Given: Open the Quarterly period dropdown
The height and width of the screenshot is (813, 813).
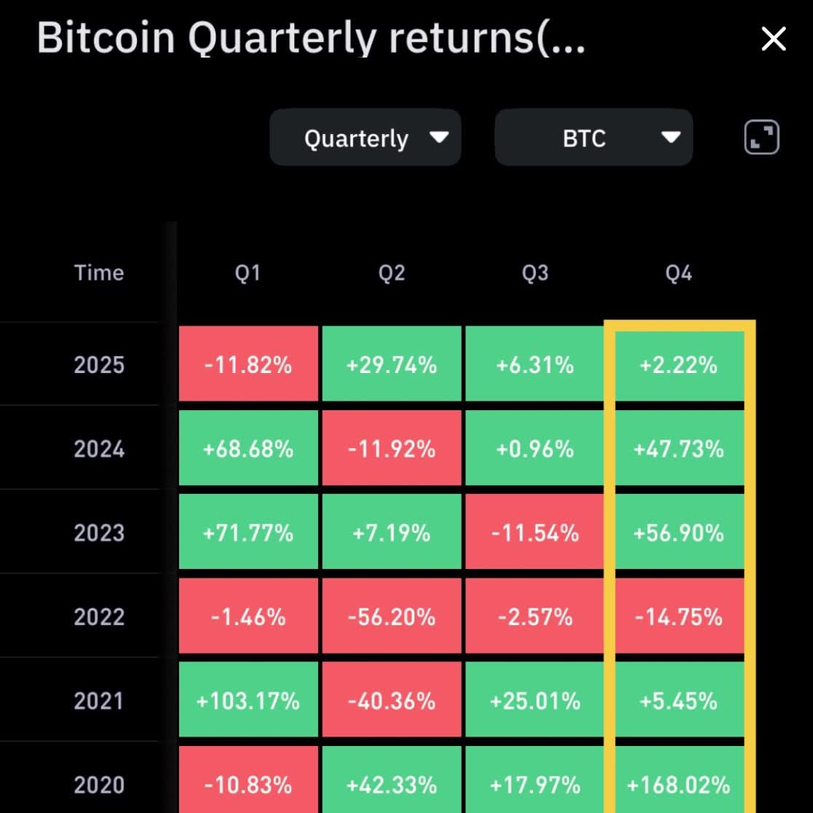Looking at the screenshot, I should [x=366, y=137].
